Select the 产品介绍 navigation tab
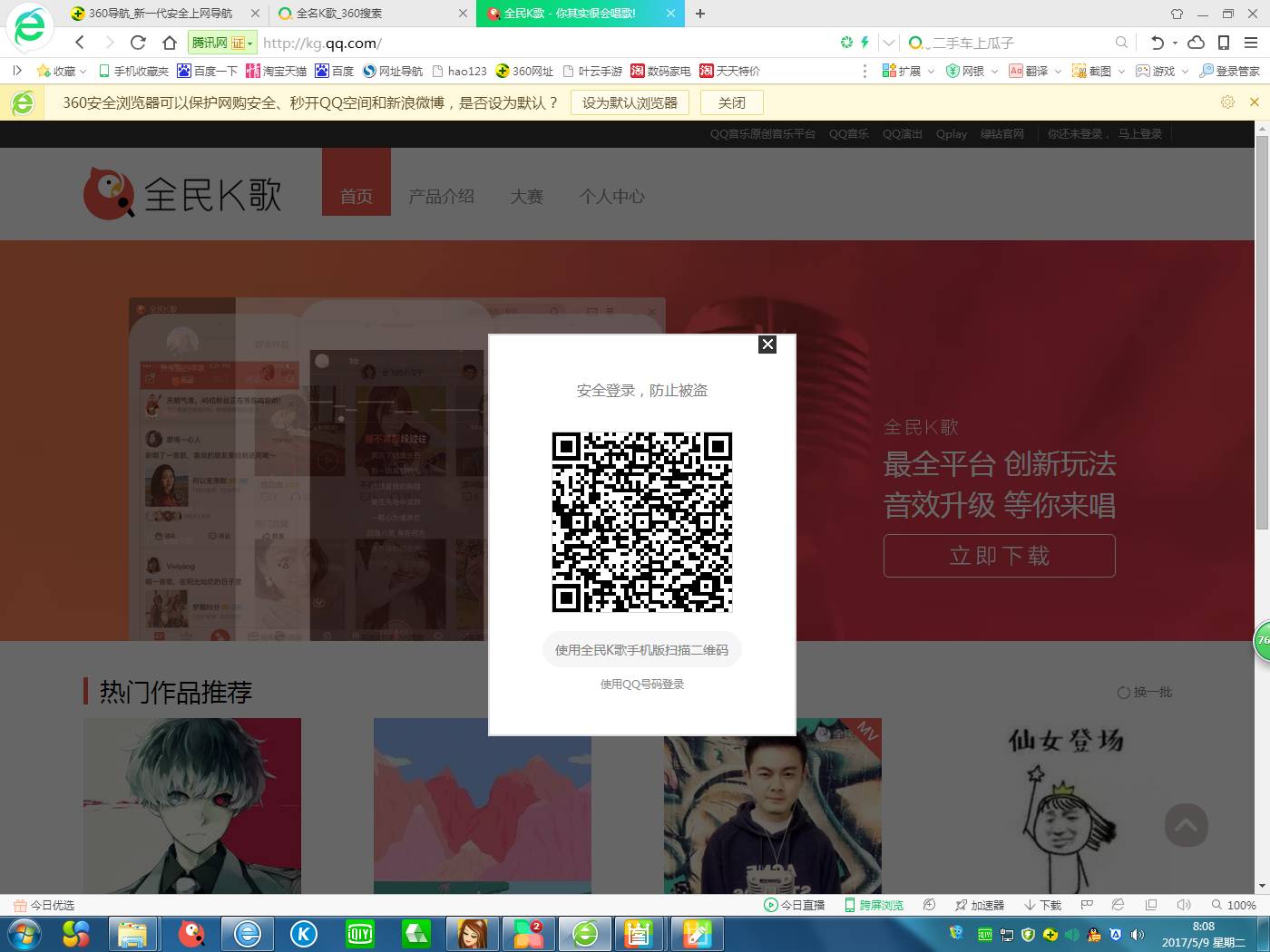The height and width of the screenshot is (952, 1270). tap(441, 196)
